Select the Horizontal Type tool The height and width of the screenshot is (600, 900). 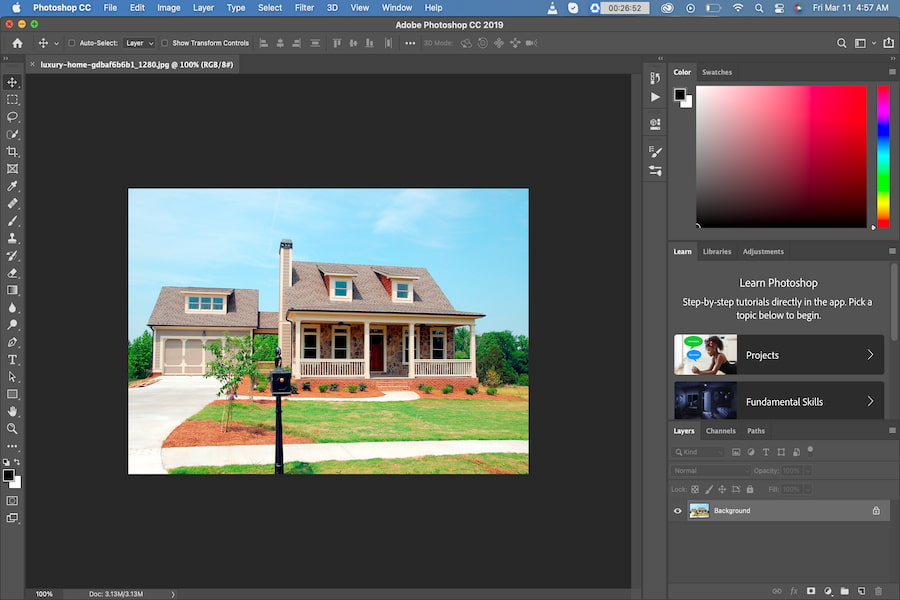(x=12, y=359)
